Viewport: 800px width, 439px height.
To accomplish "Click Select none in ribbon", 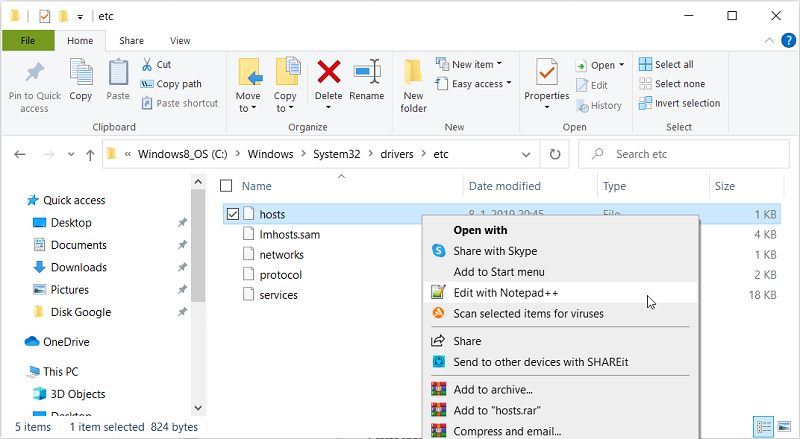I will click(x=672, y=84).
